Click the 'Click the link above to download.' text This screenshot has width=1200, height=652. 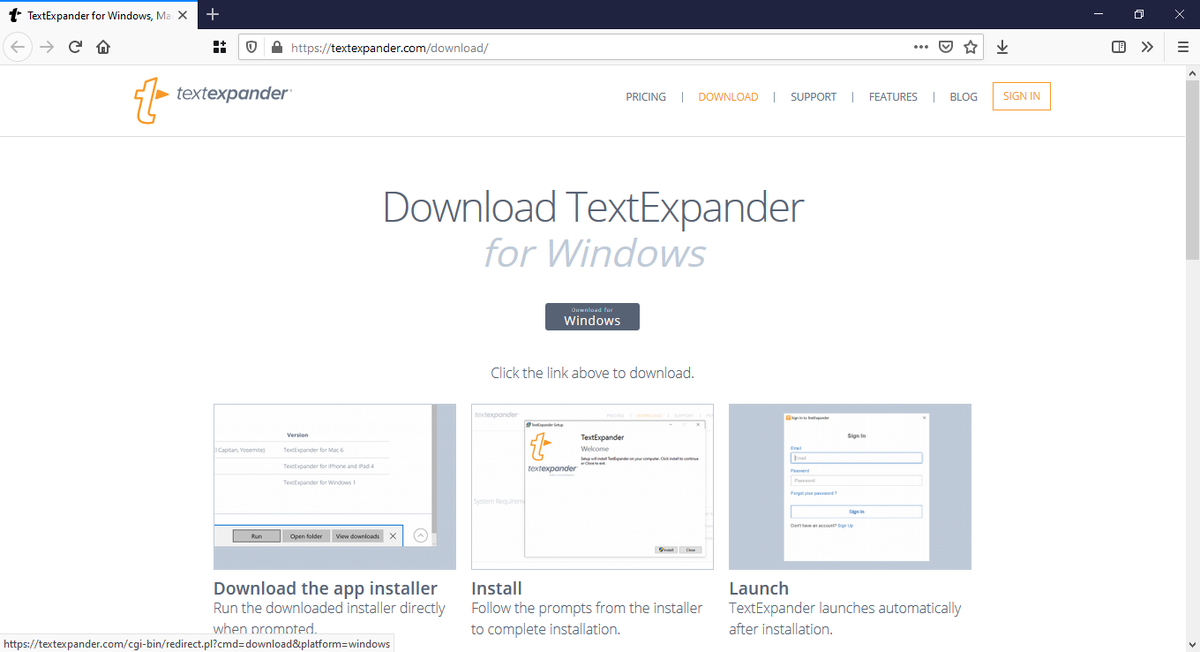pyautogui.click(x=592, y=373)
